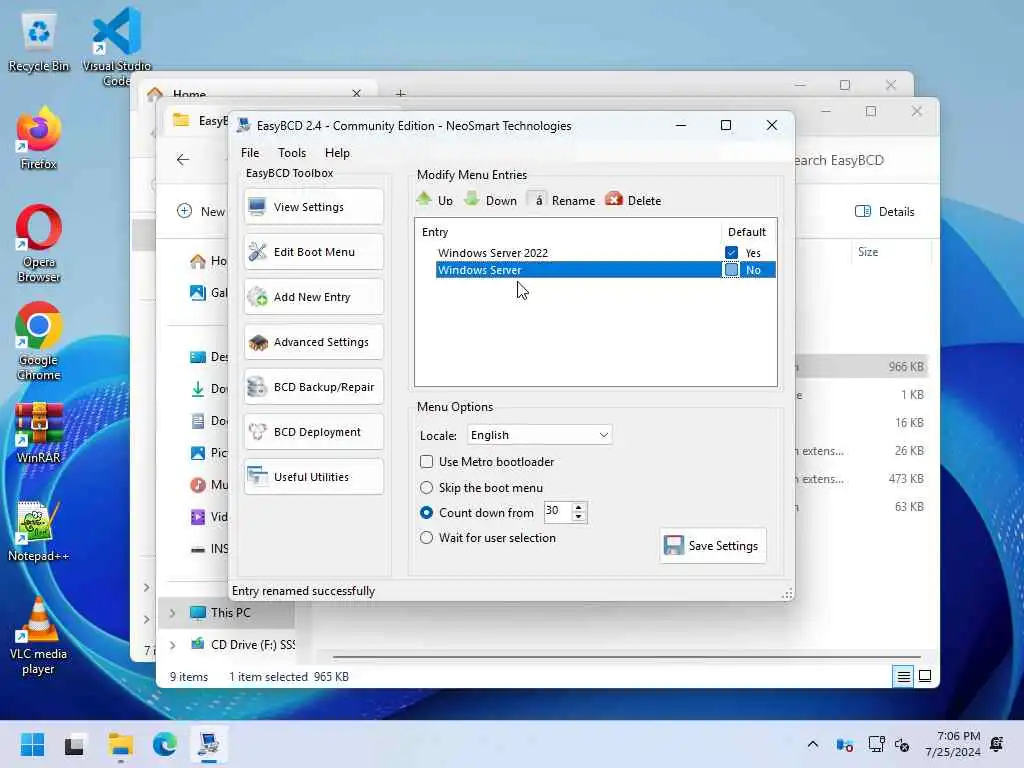The width and height of the screenshot is (1024, 768).
Task: Select Skip the boot menu option
Action: coord(426,488)
